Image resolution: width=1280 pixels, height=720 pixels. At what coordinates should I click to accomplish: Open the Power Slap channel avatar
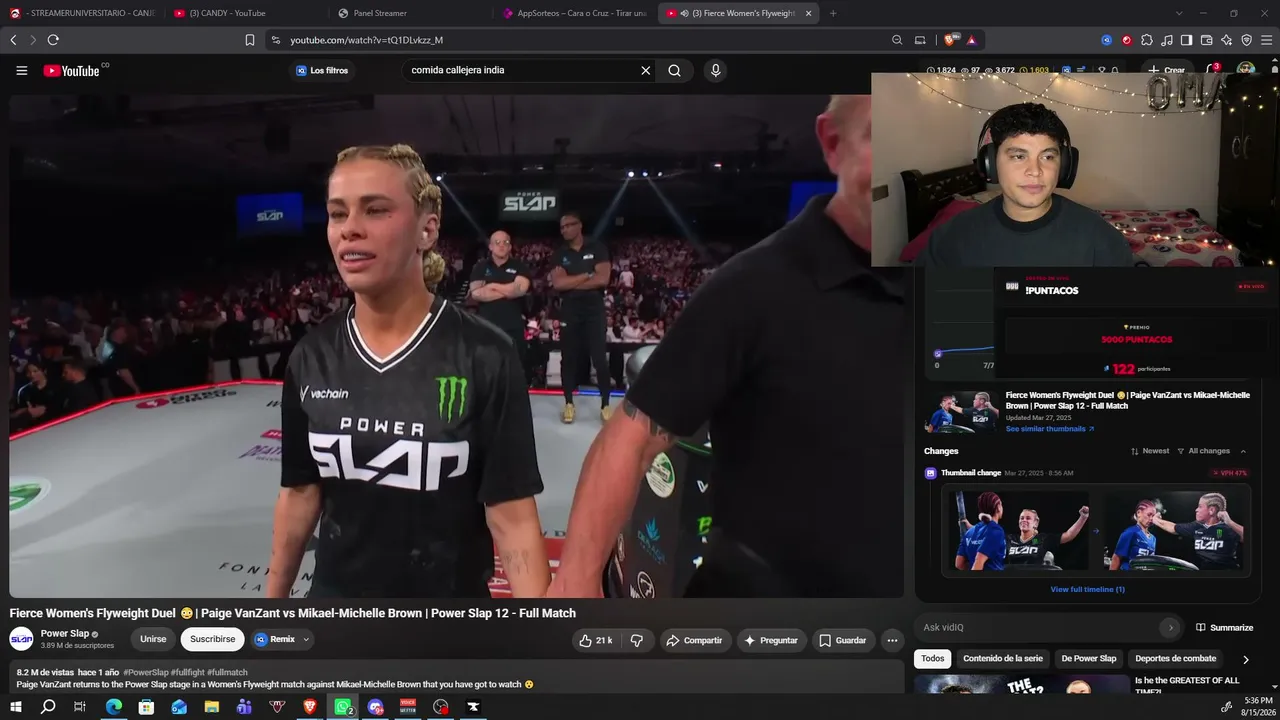(x=21, y=640)
